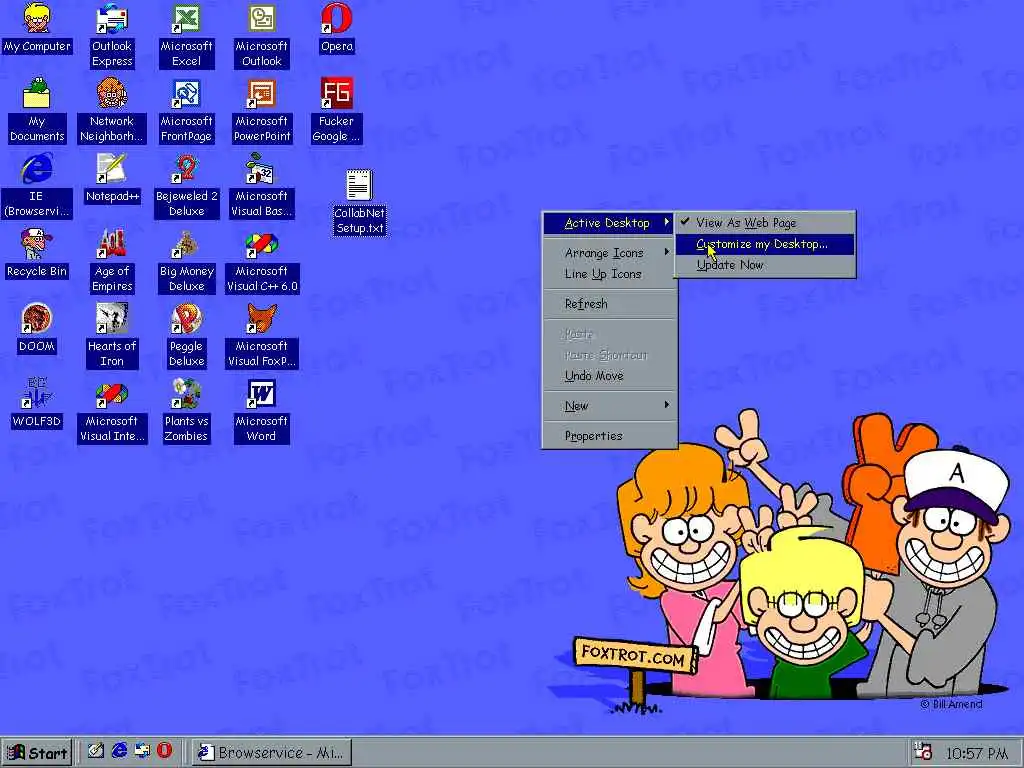Click the task scheduler tray icon
This screenshot has width=1024, height=768.
tap(922, 751)
